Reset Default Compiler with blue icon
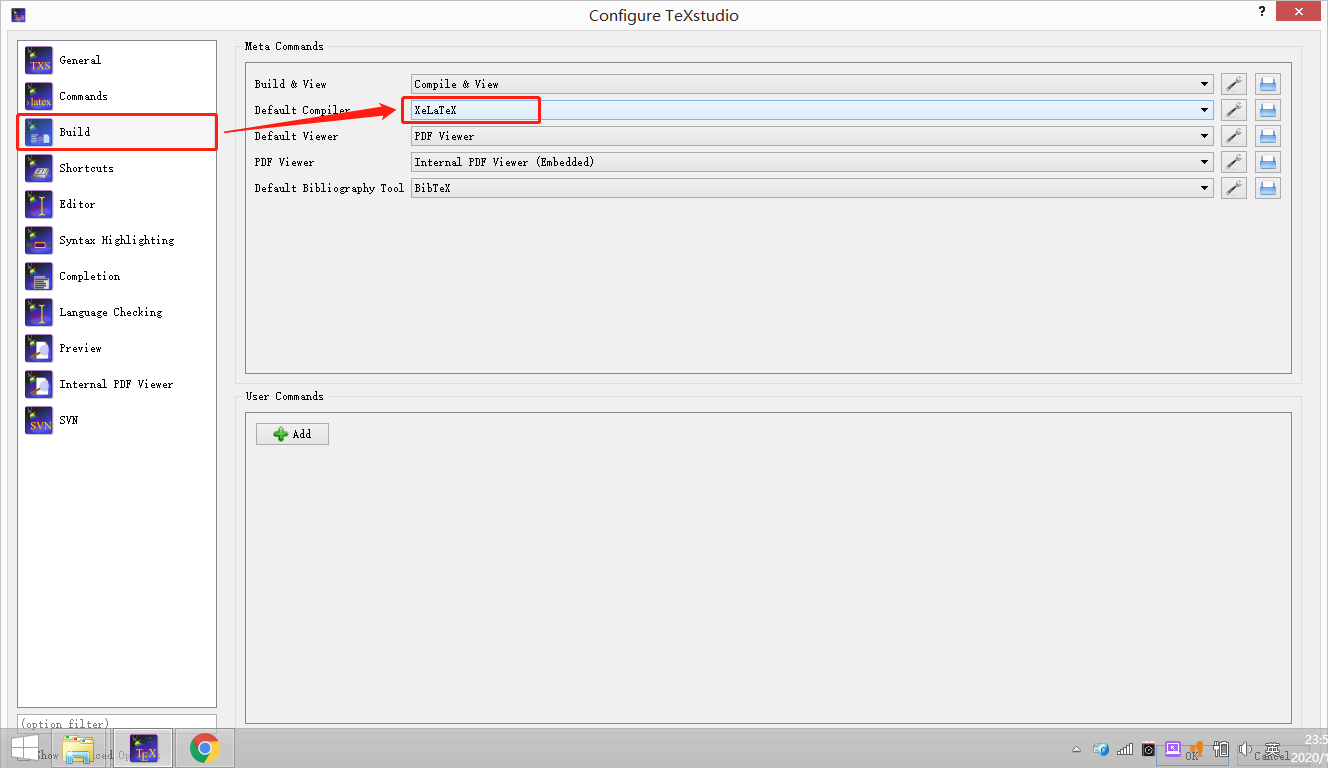The image size is (1328, 768). click(1268, 110)
